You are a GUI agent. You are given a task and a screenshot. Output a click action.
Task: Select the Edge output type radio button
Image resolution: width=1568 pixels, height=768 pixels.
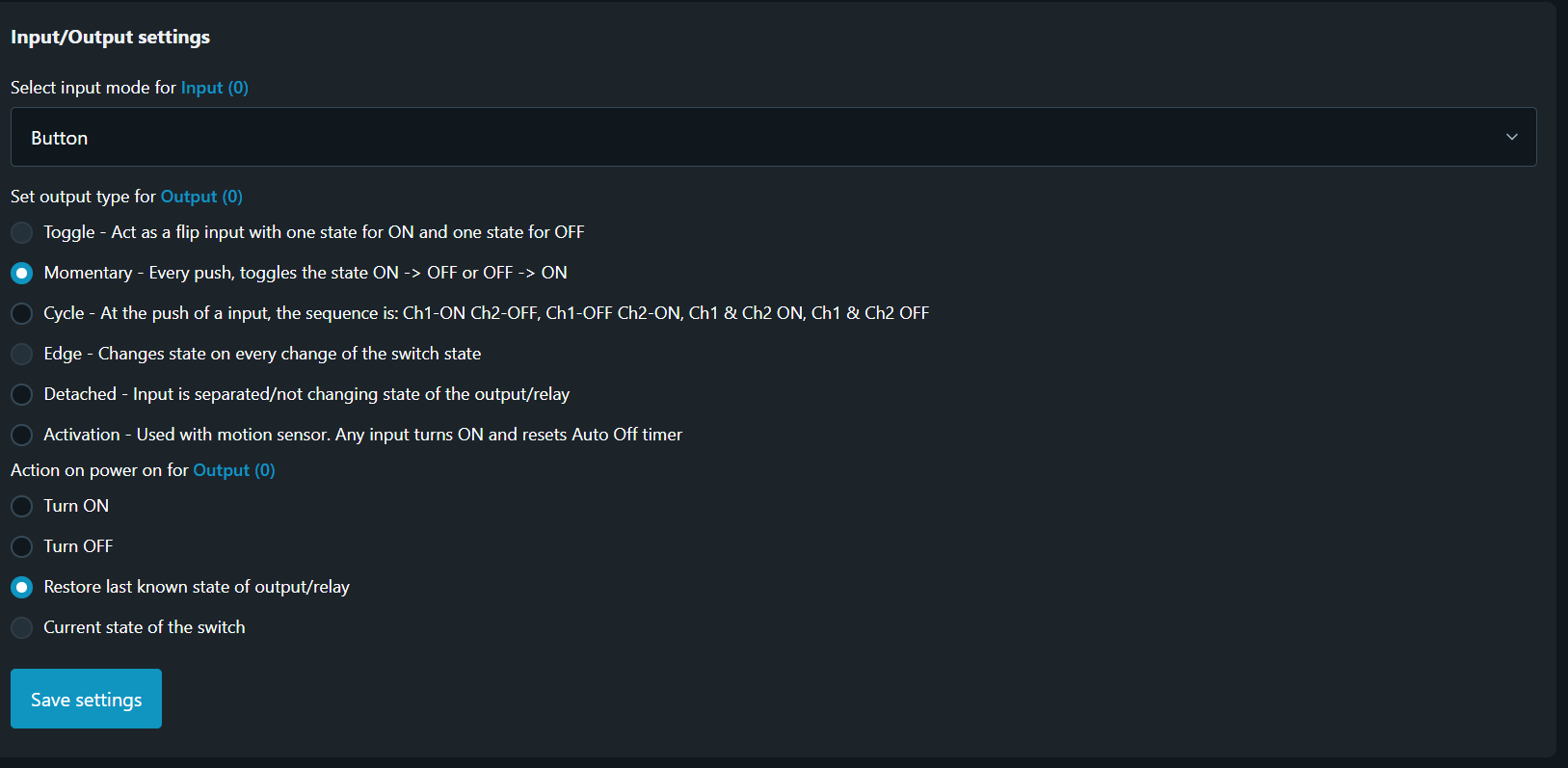(21, 354)
